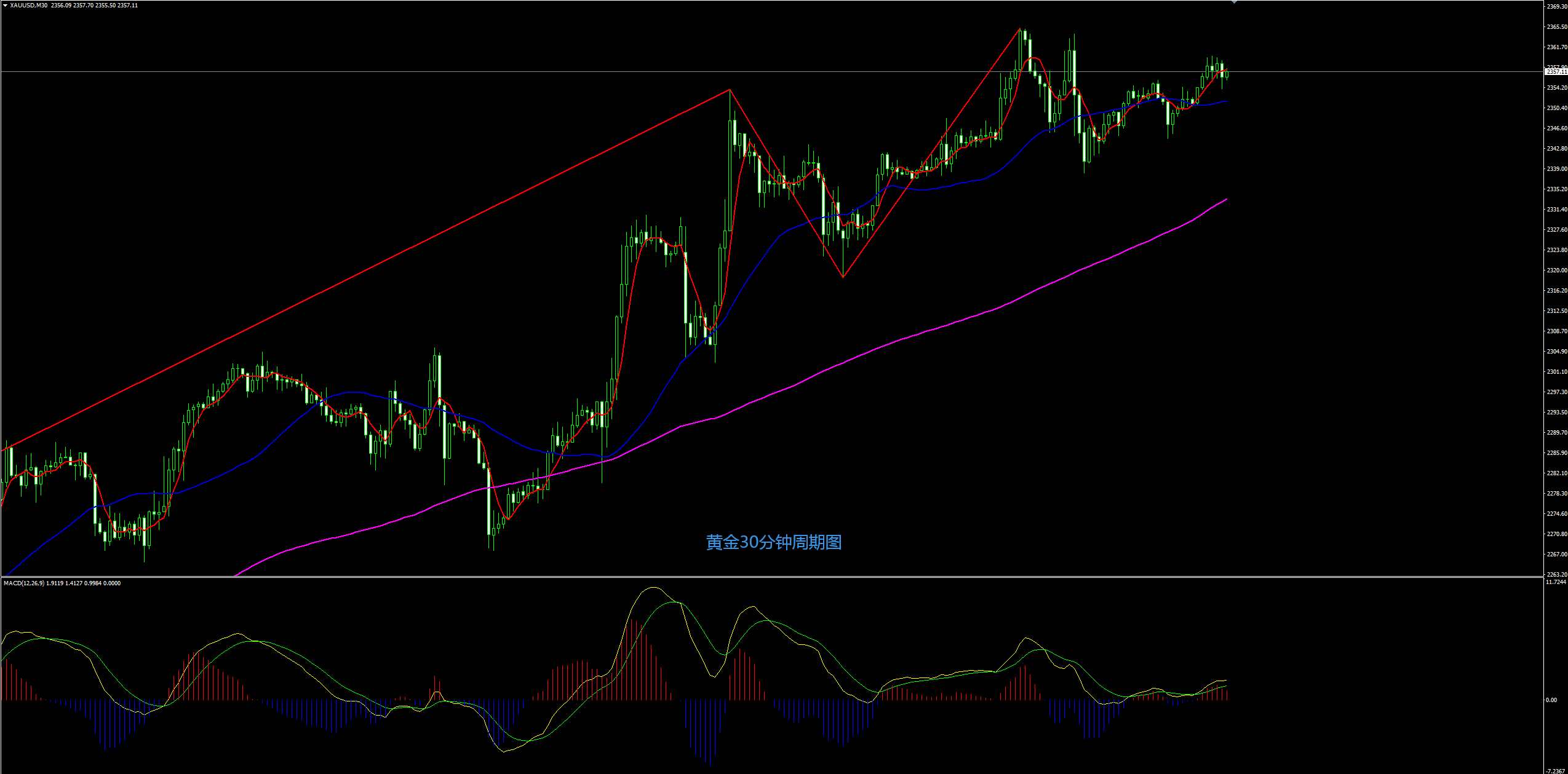Viewport: 1568px width, 774px height.
Task: Click the 2274.60 price axis label
Action: point(1556,514)
